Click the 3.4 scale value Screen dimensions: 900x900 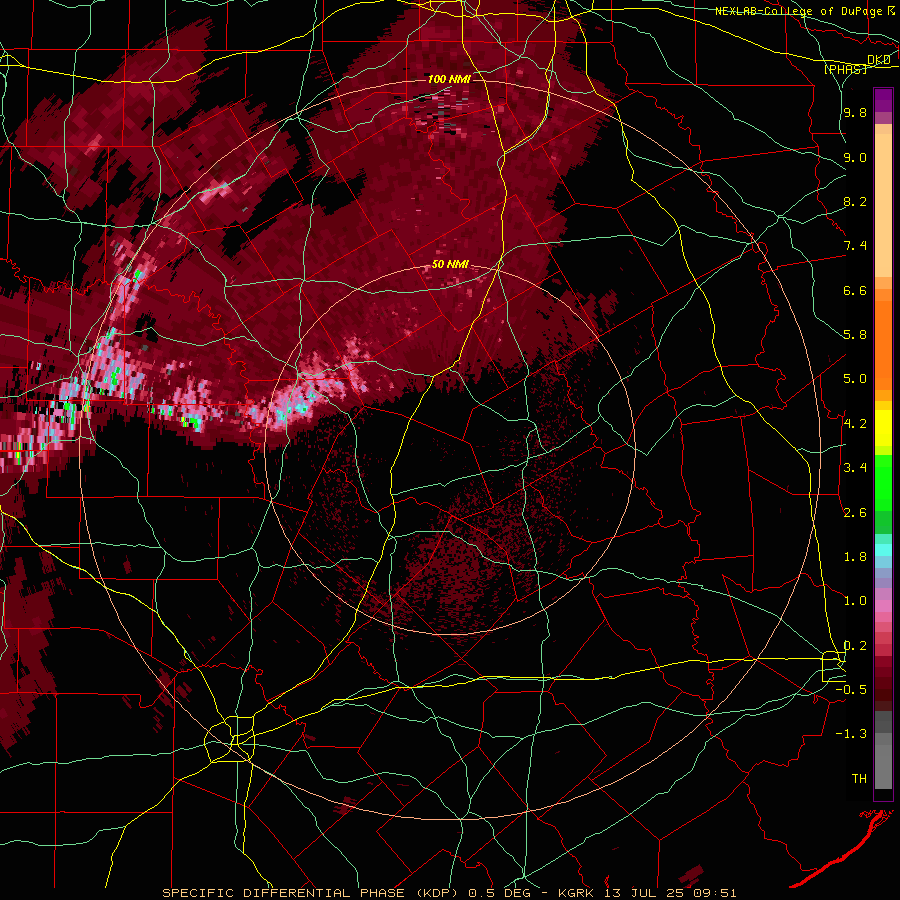click(x=855, y=468)
